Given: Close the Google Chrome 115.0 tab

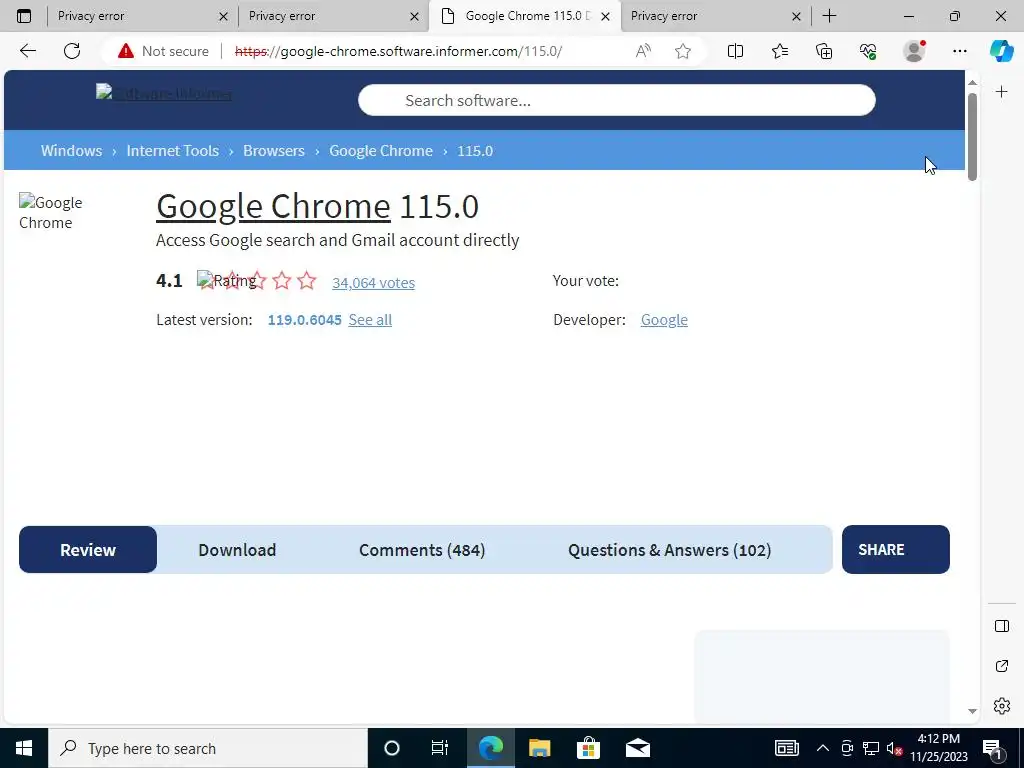Looking at the screenshot, I should 605,16.
